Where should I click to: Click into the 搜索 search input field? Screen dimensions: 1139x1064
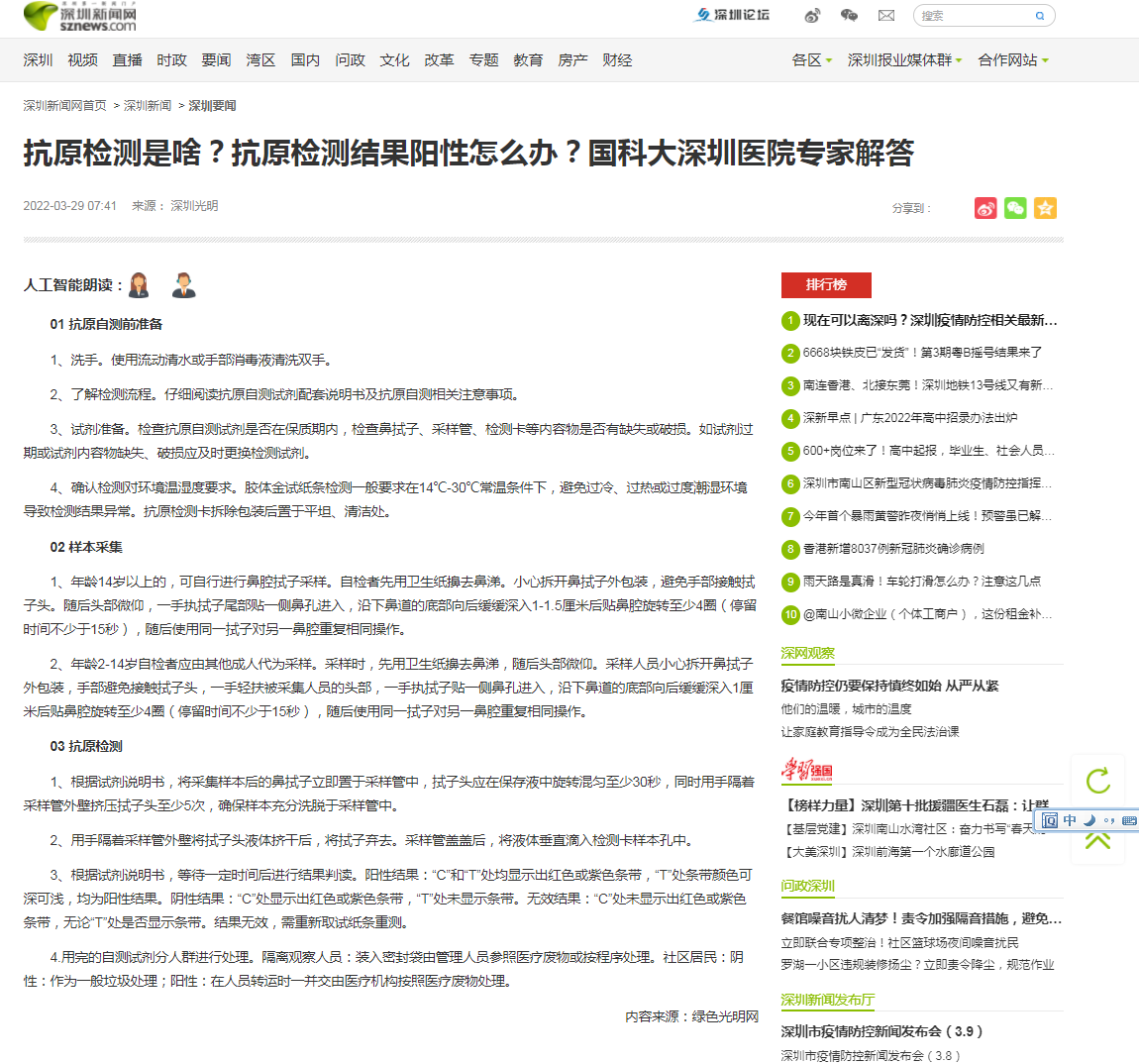pos(976,16)
